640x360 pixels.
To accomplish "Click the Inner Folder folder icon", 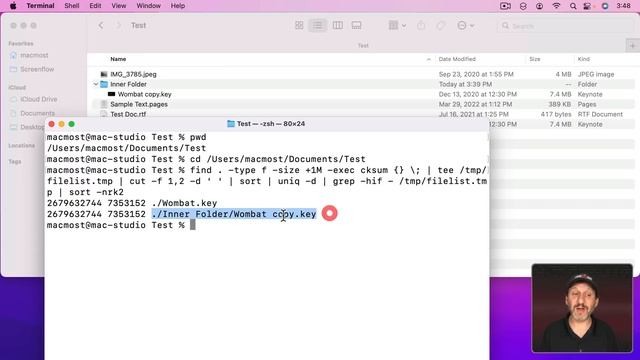I will click(x=104, y=84).
